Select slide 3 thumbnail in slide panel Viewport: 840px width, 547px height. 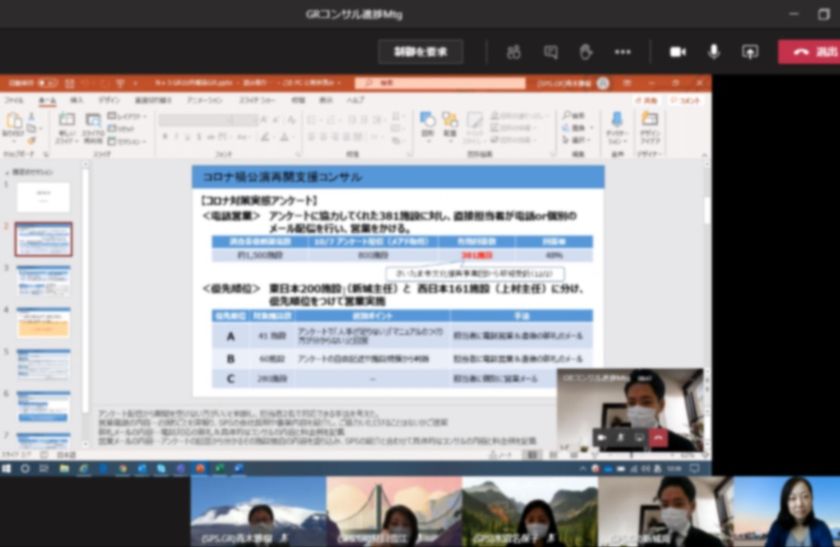click(x=43, y=280)
